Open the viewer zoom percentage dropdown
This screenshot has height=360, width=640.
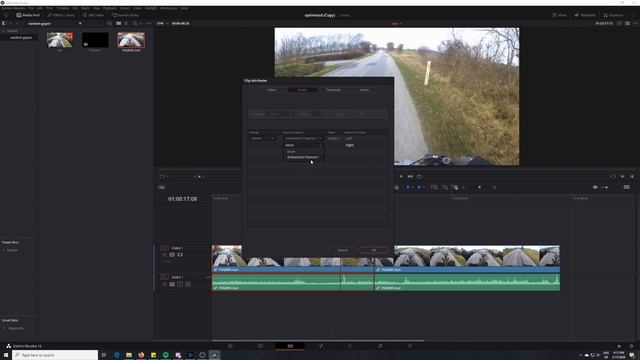(x=162, y=23)
